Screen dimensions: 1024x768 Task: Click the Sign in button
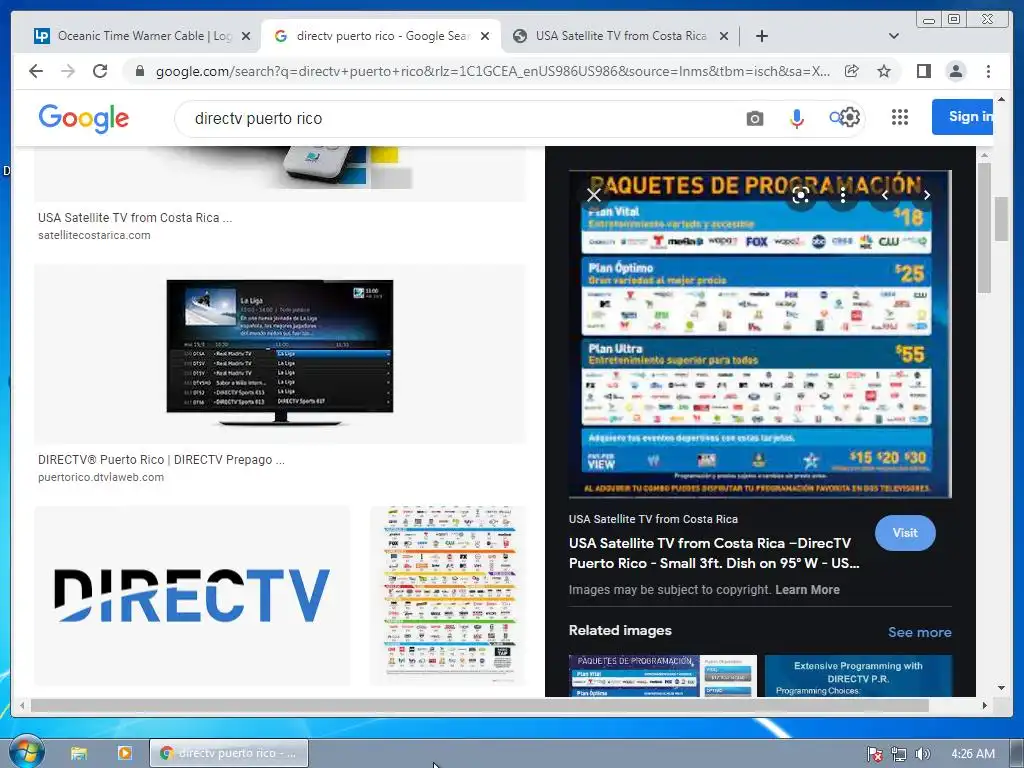(x=963, y=117)
